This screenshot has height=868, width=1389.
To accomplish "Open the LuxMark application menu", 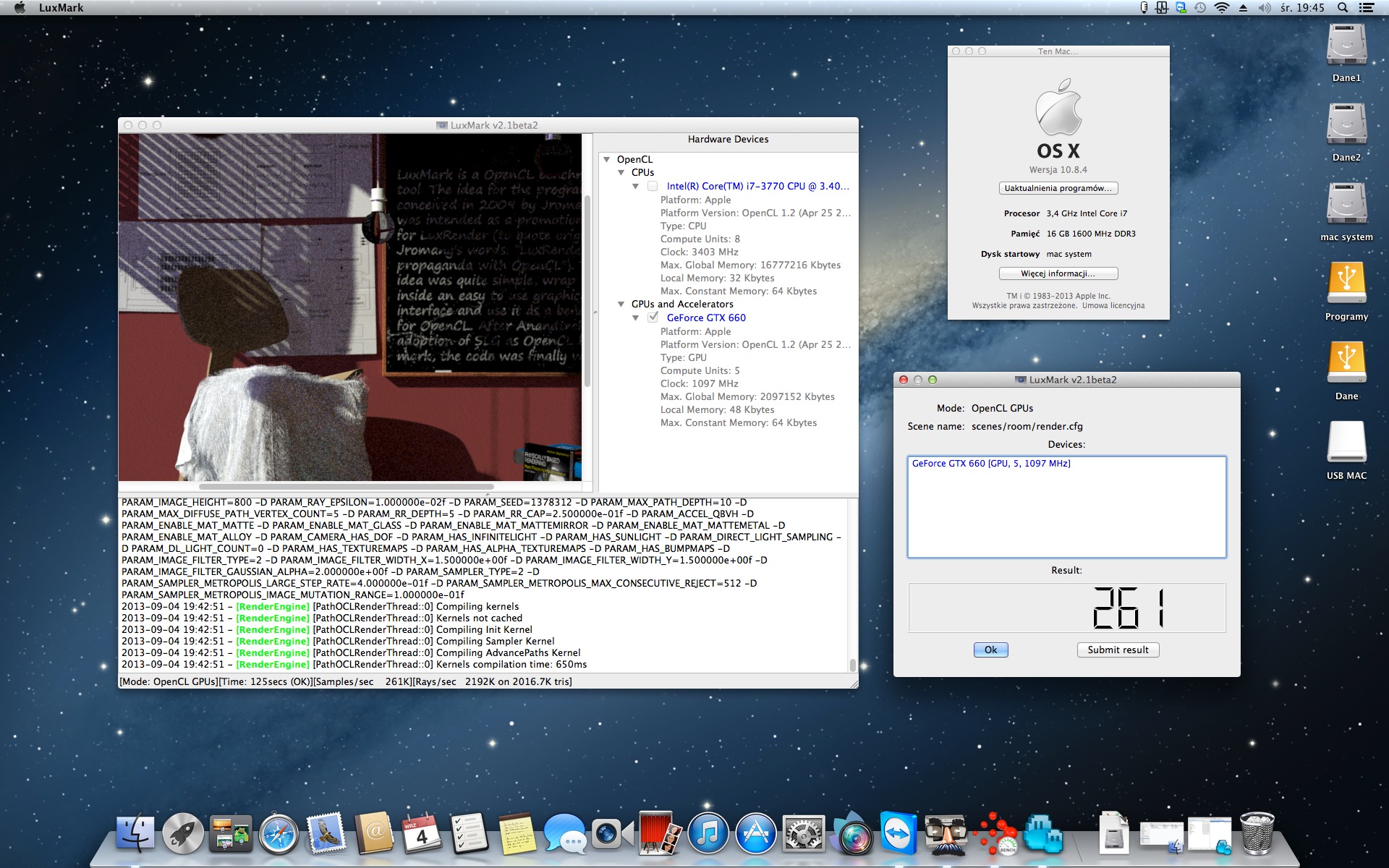I will pyautogui.click(x=61, y=8).
